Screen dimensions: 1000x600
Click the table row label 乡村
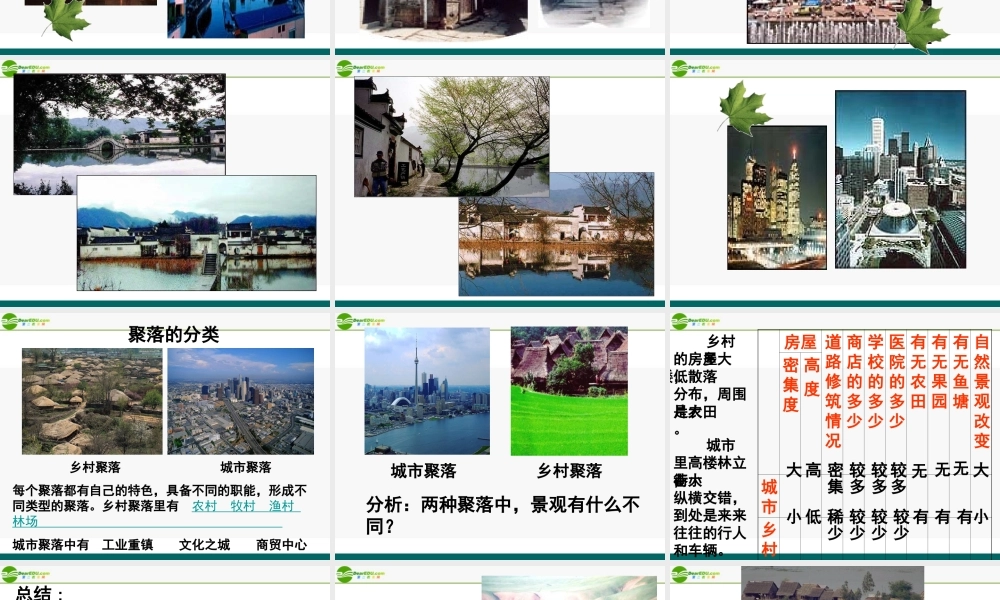pyautogui.click(x=769, y=539)
